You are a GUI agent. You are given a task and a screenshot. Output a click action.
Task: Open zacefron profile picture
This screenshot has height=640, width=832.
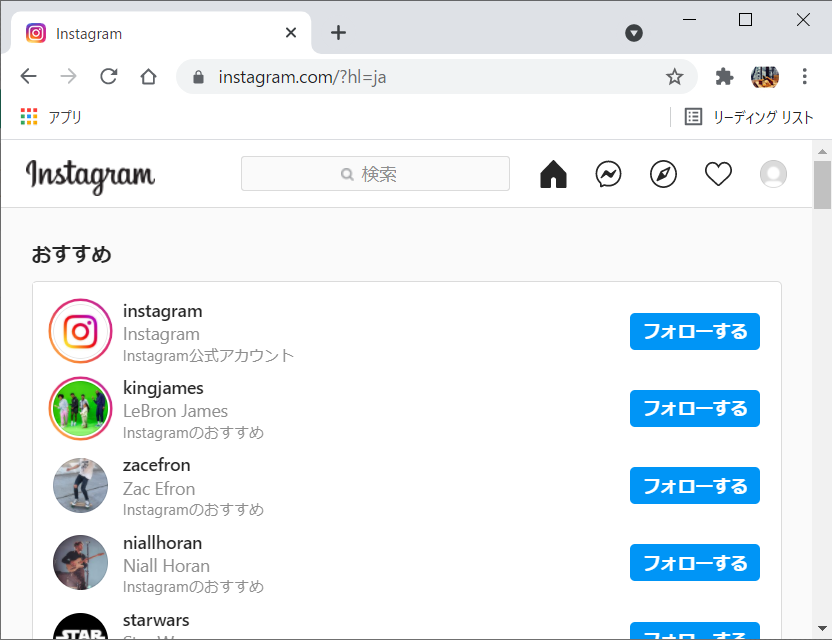[81, 486]
